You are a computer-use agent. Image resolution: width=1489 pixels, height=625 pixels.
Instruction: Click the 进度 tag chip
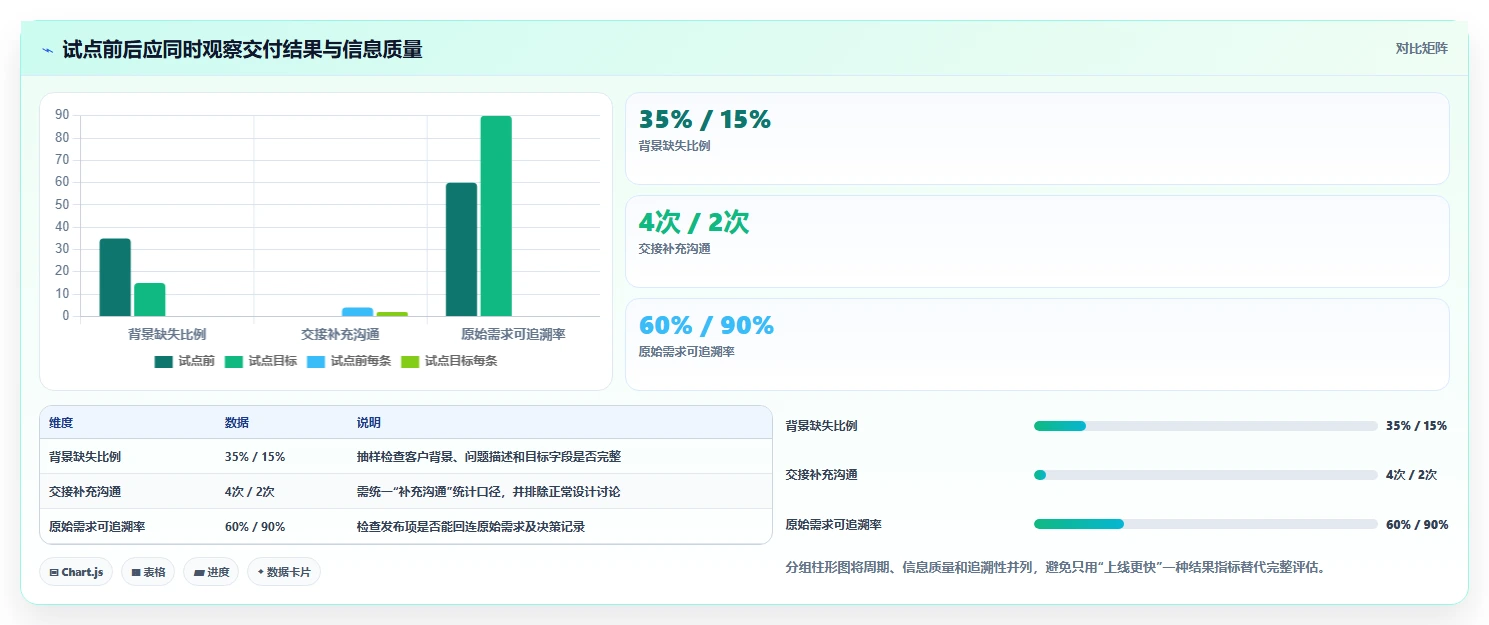[x=211, y=572]
